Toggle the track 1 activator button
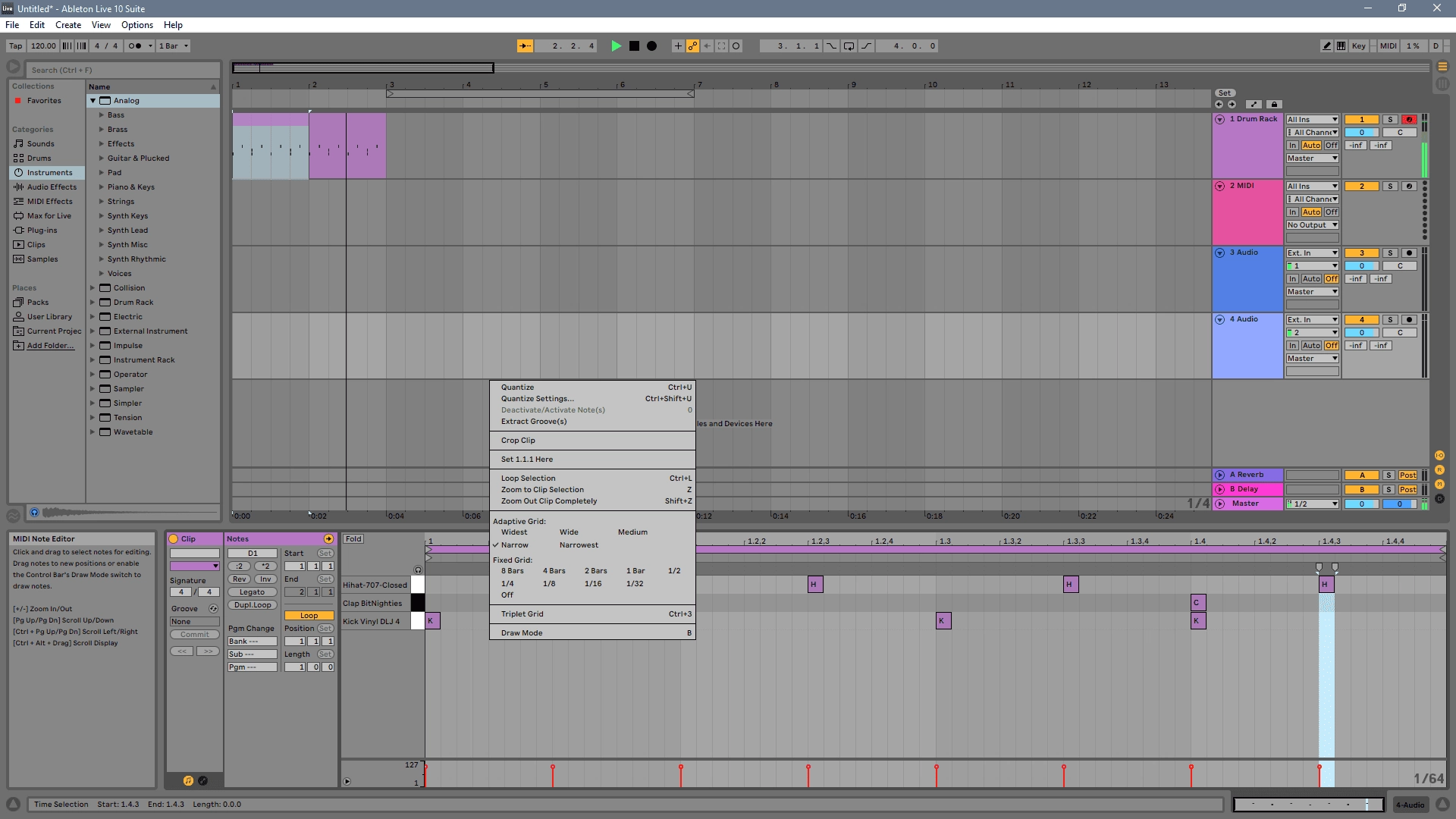 click(1362, 120)
